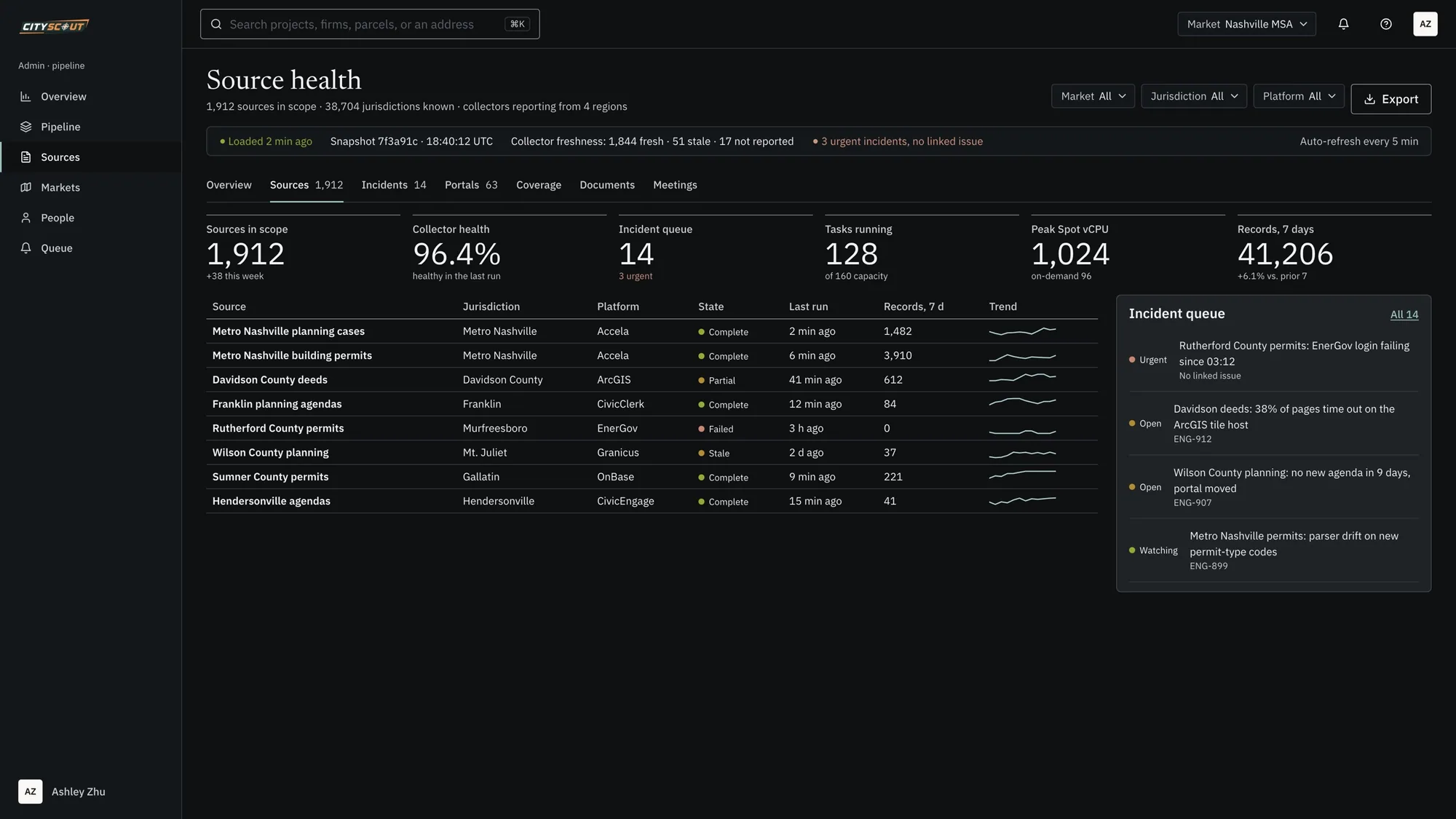Click the Records, 7 d column header
This screenshot has height=819, width=1456.
click(913, 306)
